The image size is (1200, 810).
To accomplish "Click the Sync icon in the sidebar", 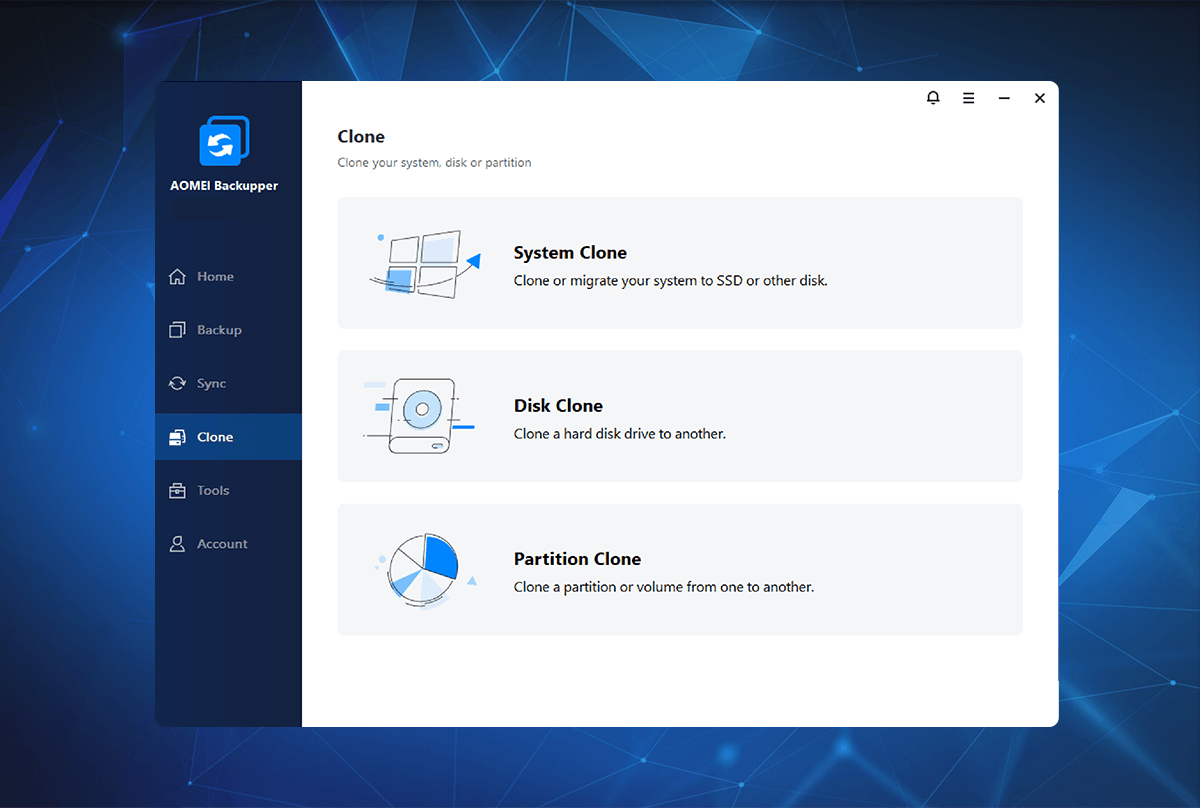I will (177, 383).
